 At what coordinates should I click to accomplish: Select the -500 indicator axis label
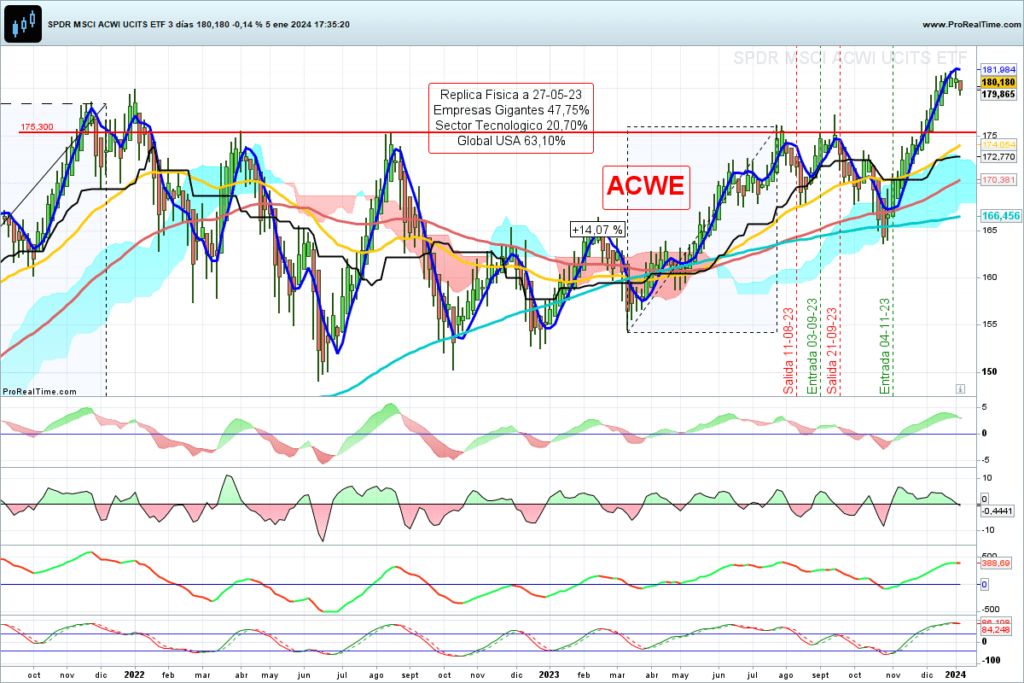point(990,609)
